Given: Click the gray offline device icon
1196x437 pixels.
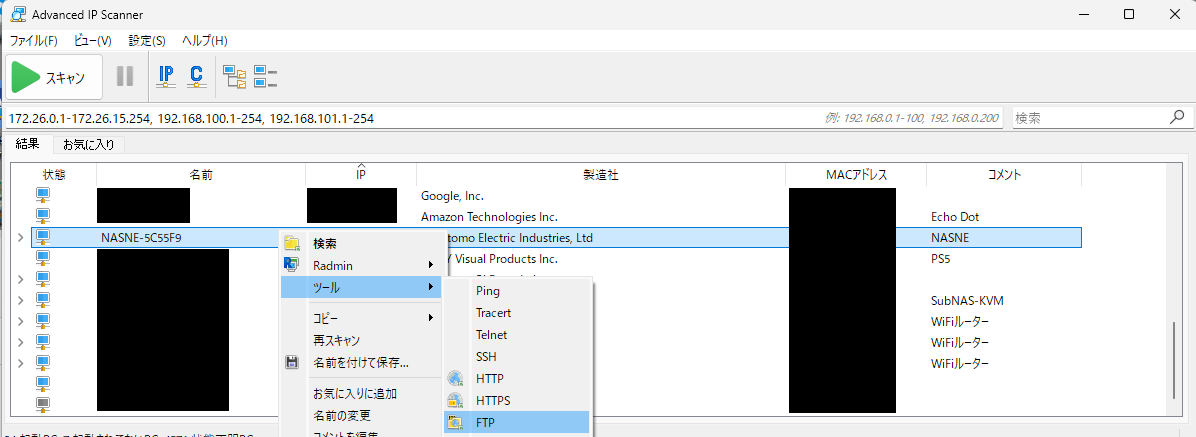Looking at the screenshot, I should tap(43, 403).
